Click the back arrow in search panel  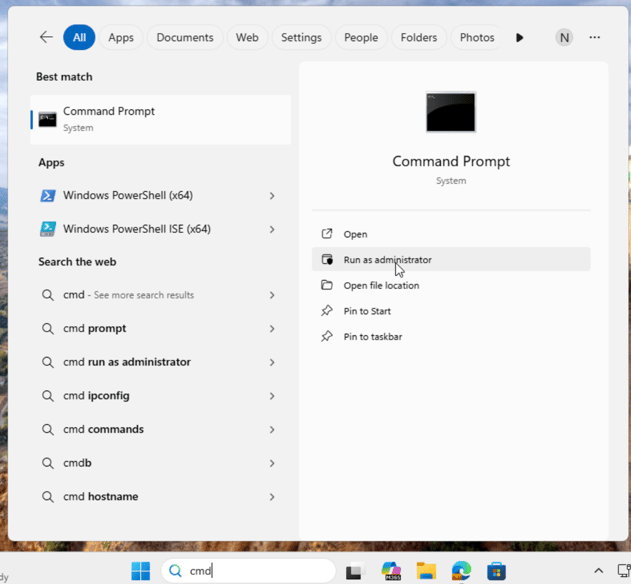(x=46, y=37)
